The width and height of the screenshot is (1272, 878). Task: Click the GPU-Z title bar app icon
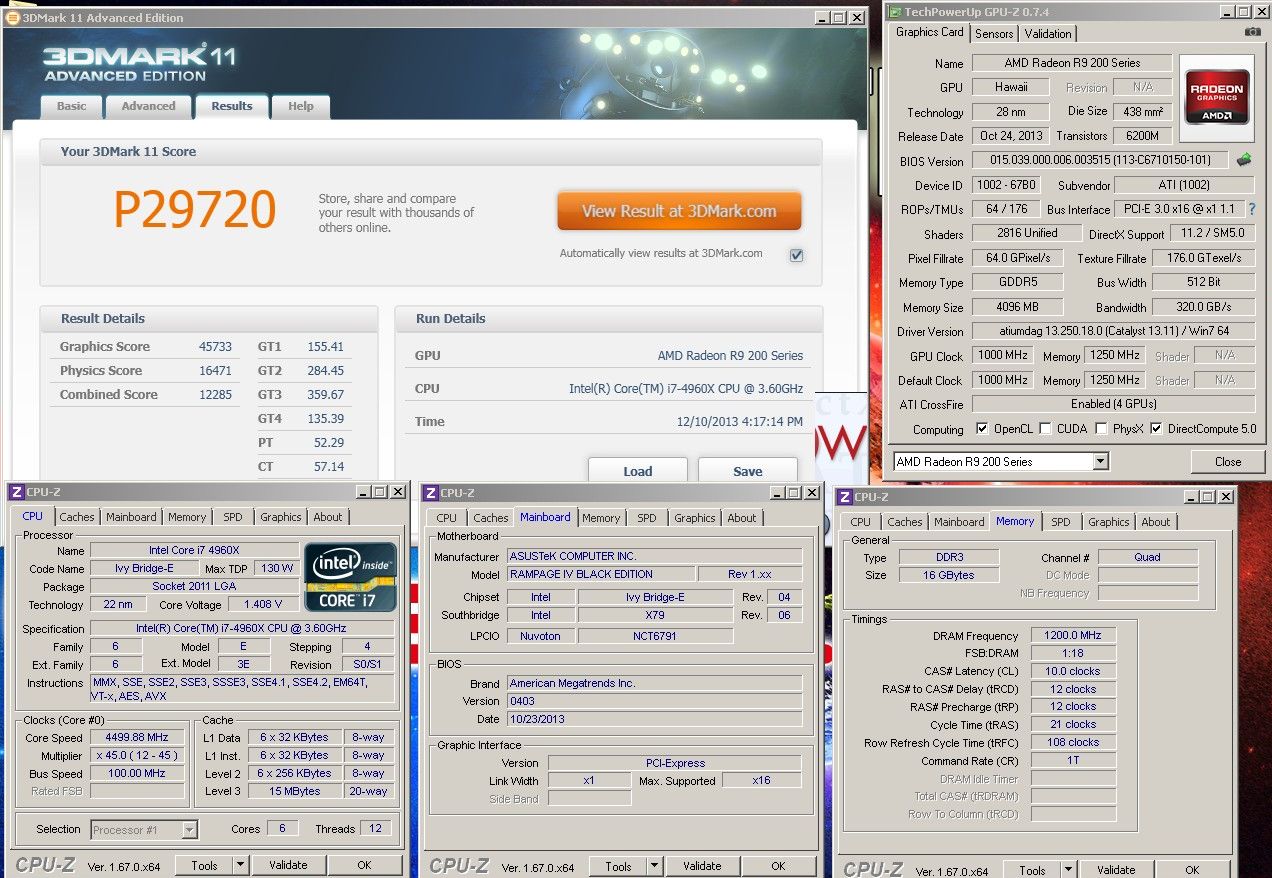(x=894, y=11)
